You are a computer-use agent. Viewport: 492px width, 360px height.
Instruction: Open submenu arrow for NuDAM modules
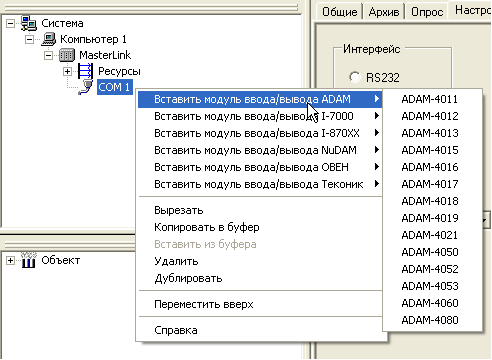377,150
